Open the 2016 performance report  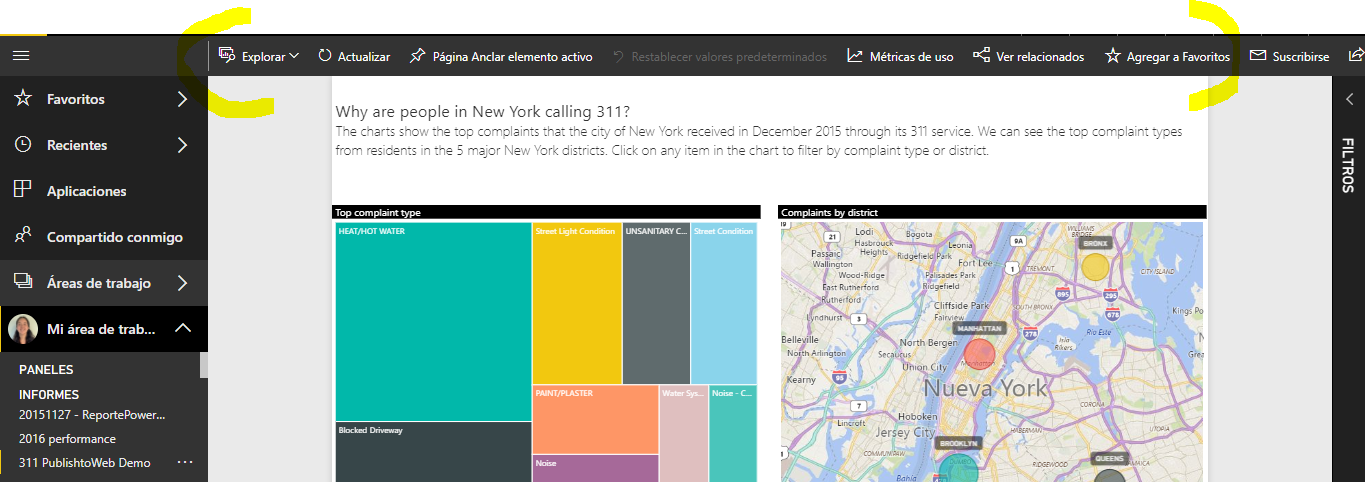tap(67, 439)
